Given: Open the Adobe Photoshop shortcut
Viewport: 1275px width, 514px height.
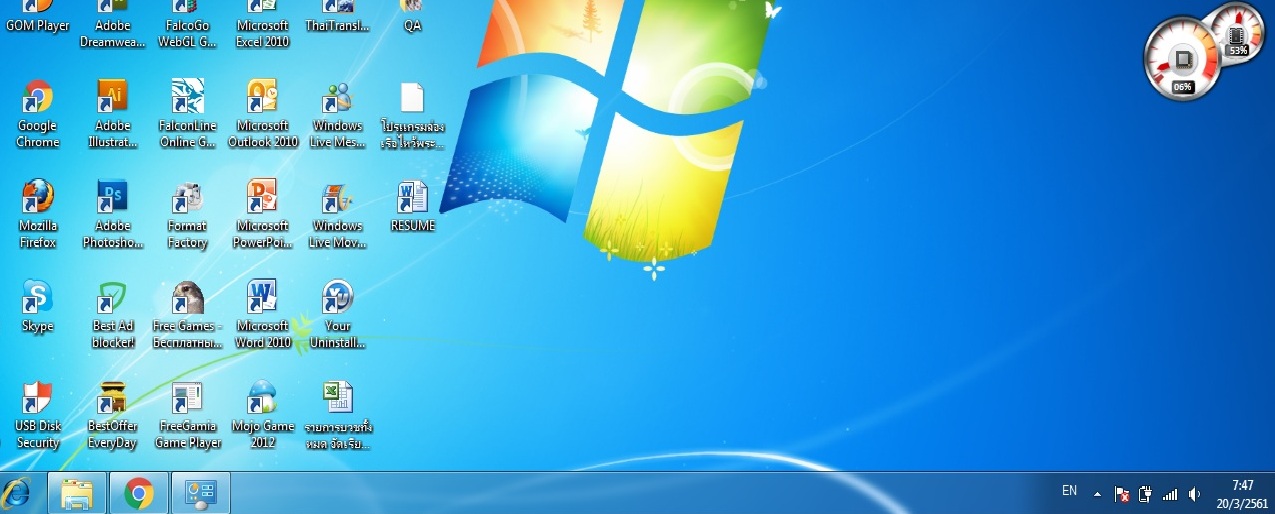Looking at the screenshot, I should coord(112,197).
